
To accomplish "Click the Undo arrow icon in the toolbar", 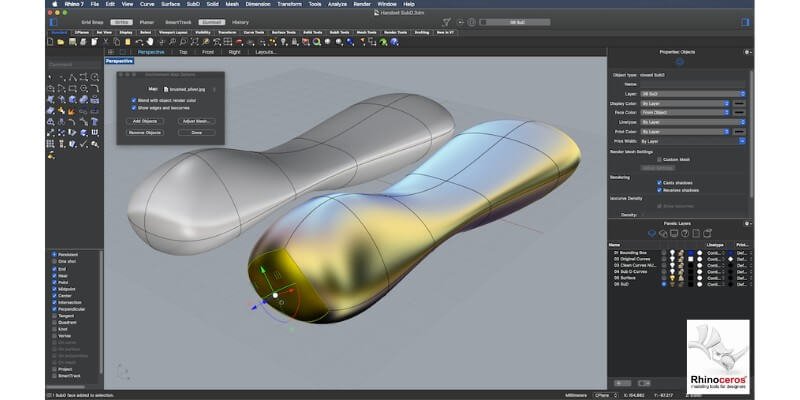I will coord(139,42).
